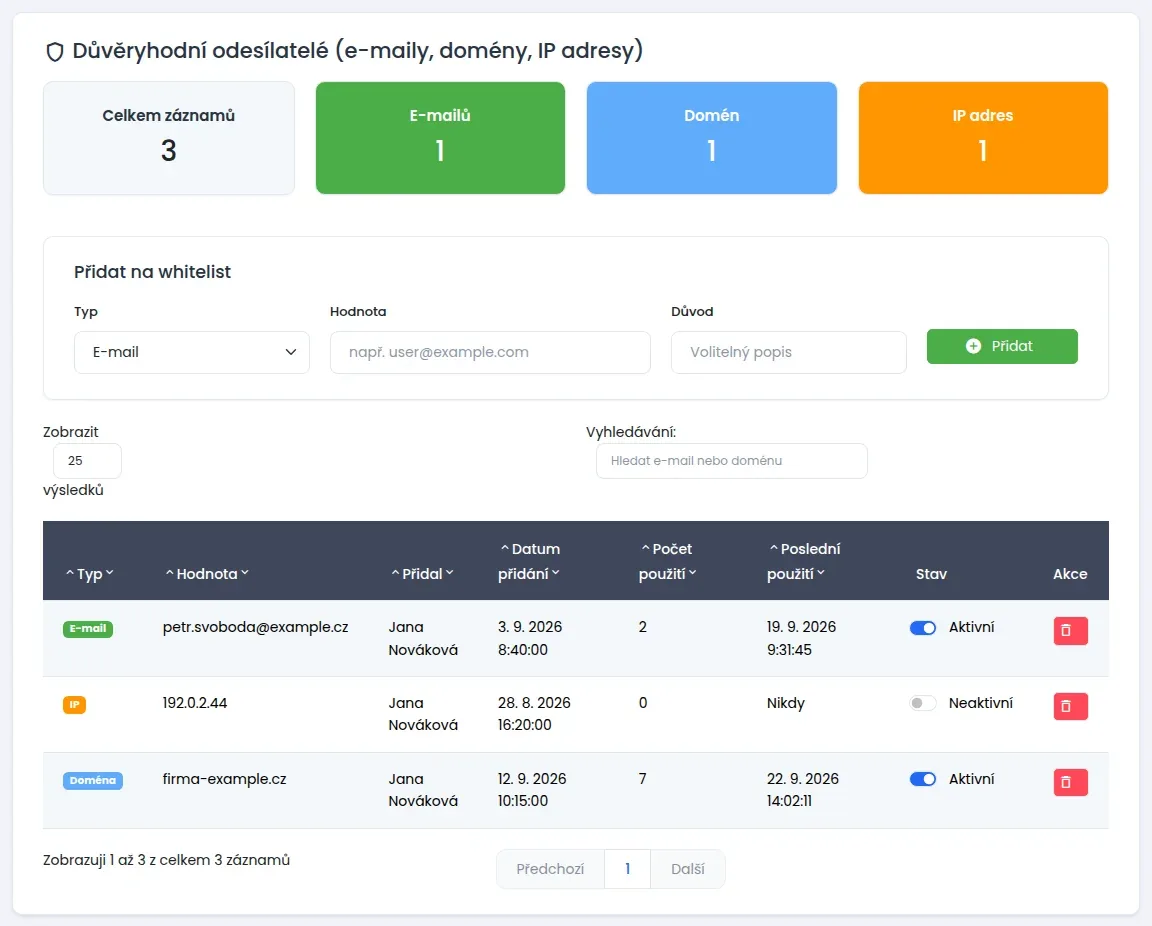The image size is (1152, 926).
Task: Toggle Aktivní switch for firma-example.cz
Action: [x=923, y=779]
